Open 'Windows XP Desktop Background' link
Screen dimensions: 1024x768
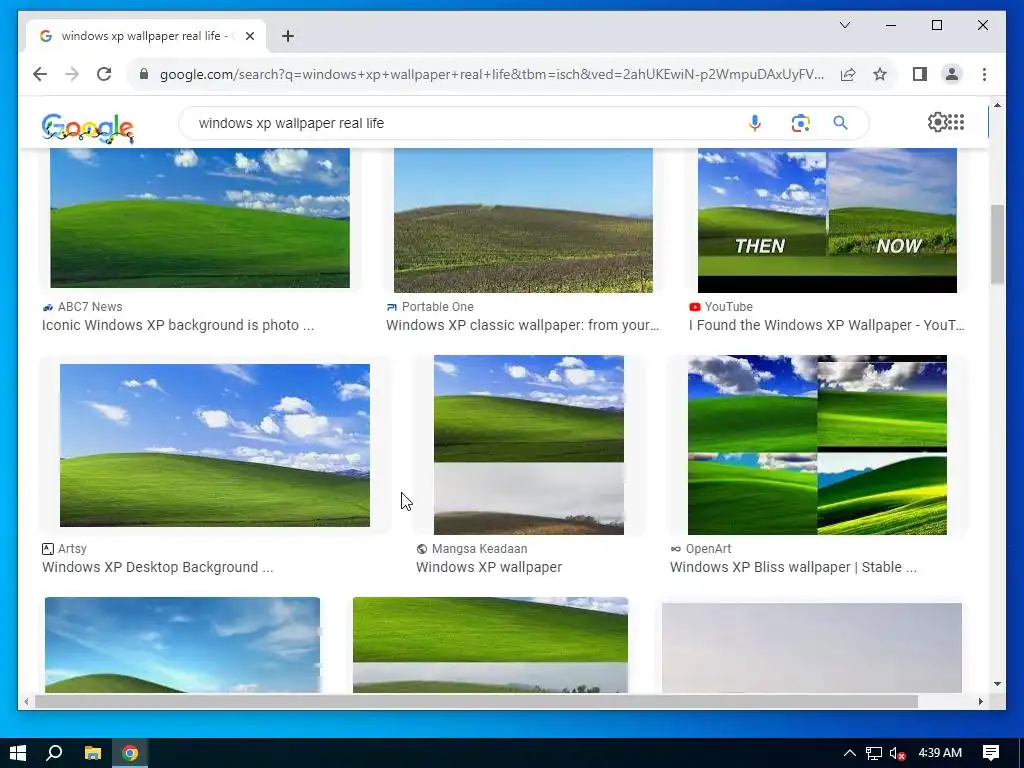point(157,567)
